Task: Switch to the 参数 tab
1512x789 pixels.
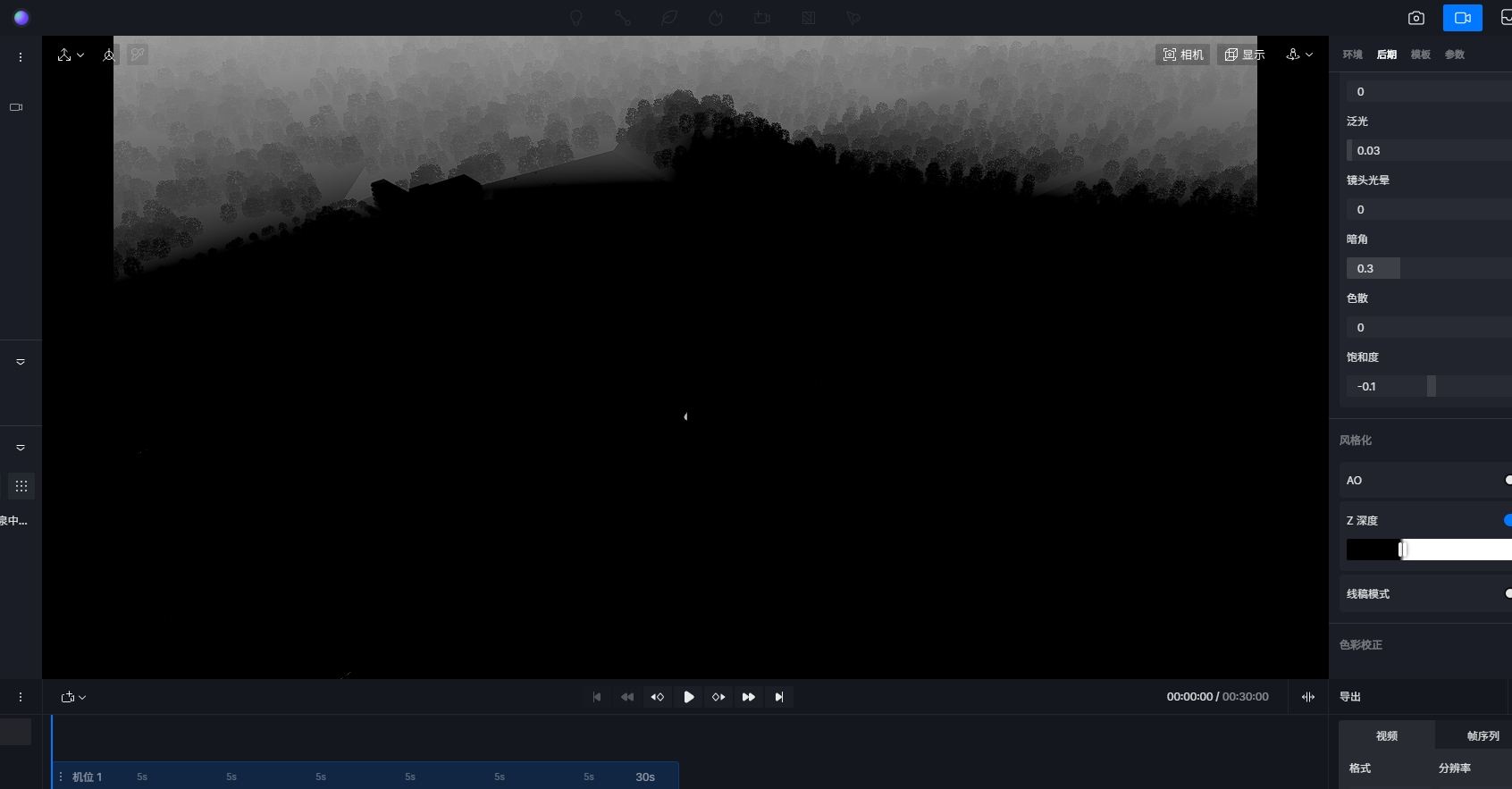Action: tap(1455, 55)
